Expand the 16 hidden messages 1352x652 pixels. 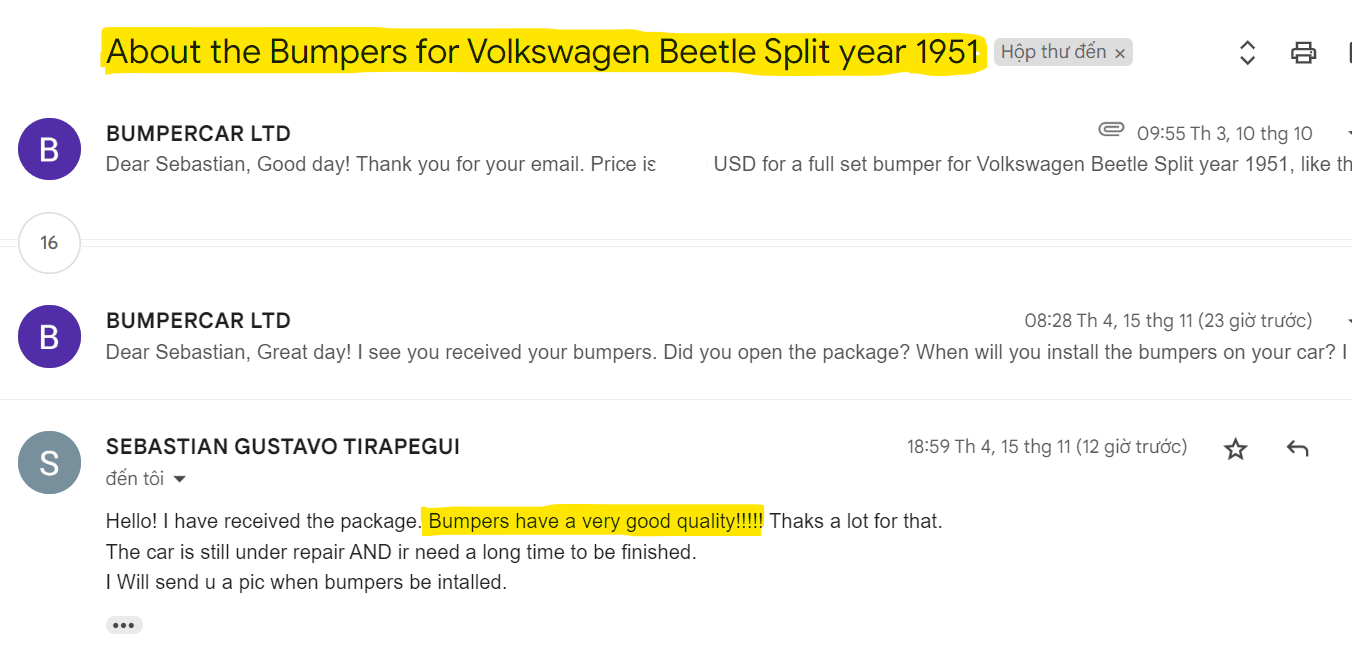click(49, 243)
